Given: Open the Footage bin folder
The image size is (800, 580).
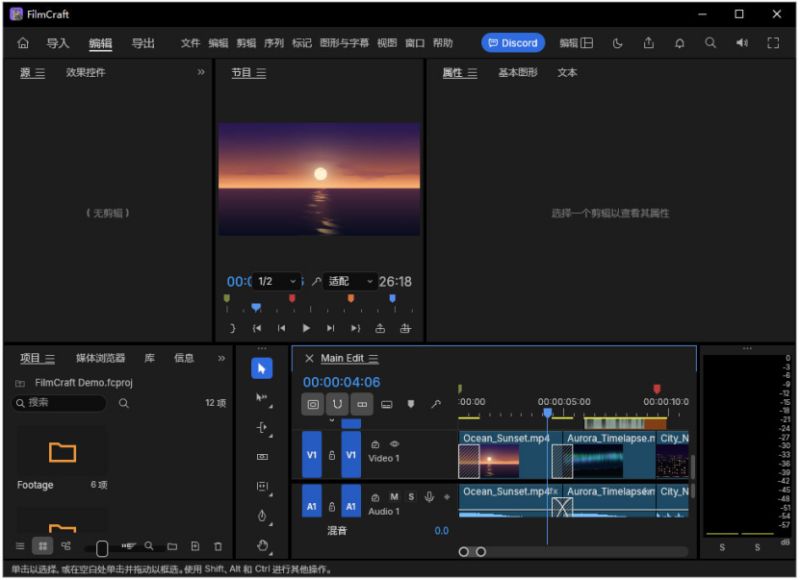Looking at the screenshot, I should (62, 452).
